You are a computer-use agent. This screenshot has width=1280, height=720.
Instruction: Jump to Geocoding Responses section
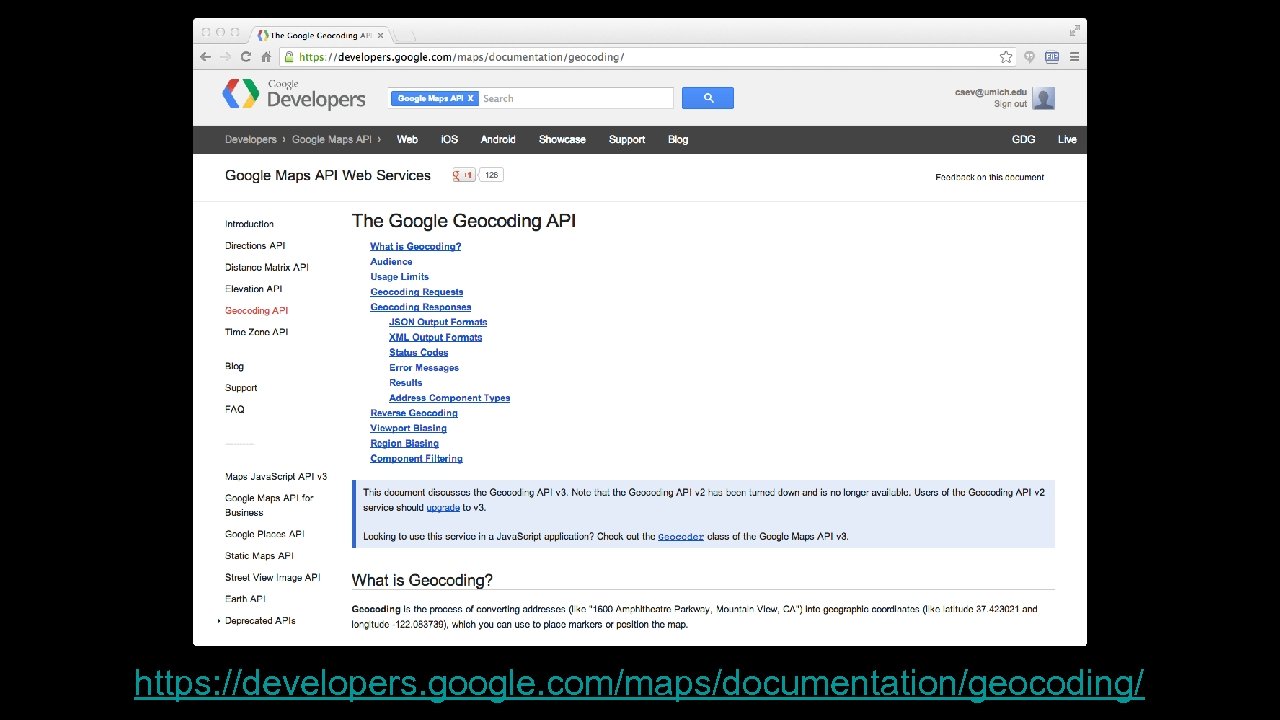click(x=420, y=307)
